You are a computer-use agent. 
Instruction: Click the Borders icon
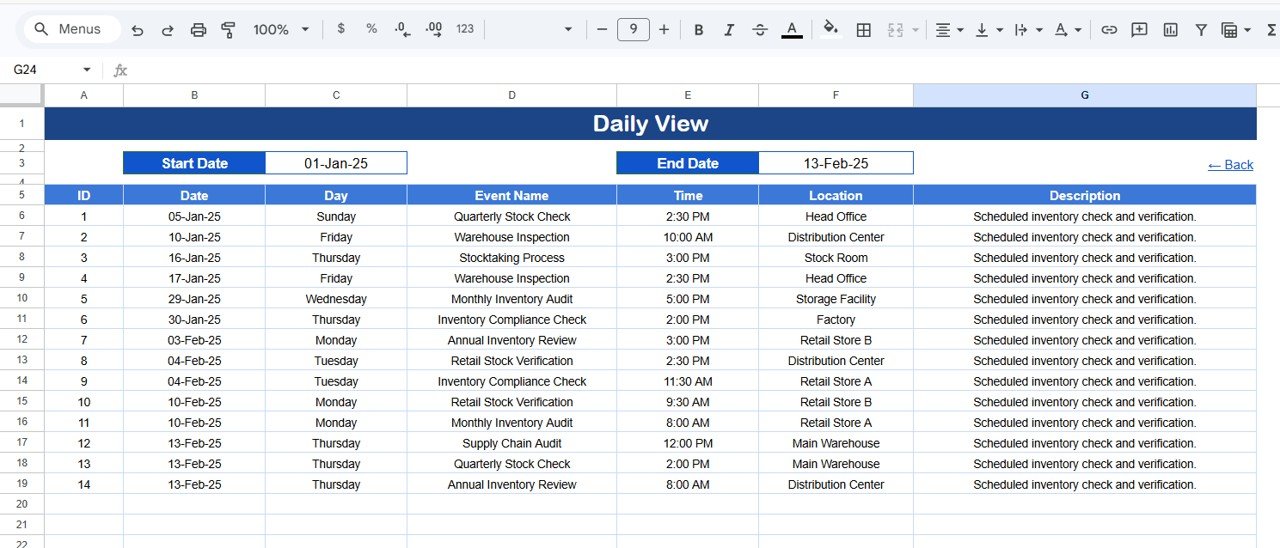coord(864,30)
